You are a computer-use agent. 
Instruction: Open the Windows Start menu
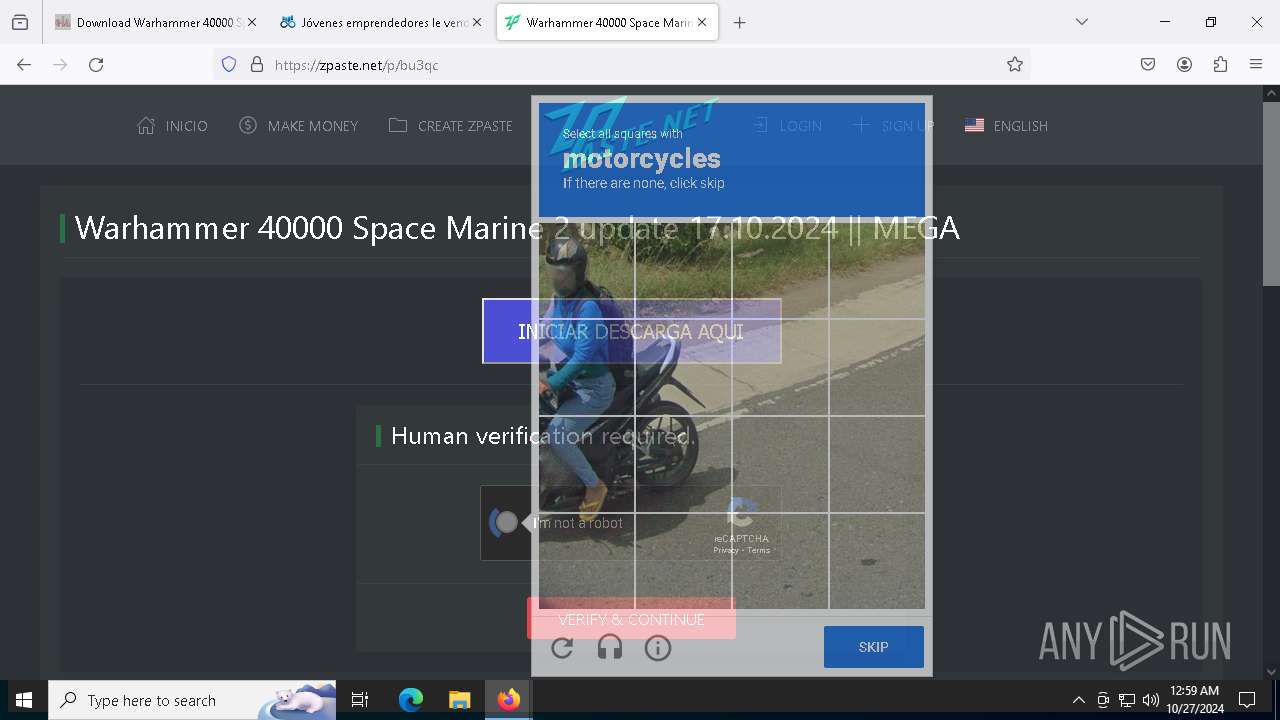(x=24, y=700)
